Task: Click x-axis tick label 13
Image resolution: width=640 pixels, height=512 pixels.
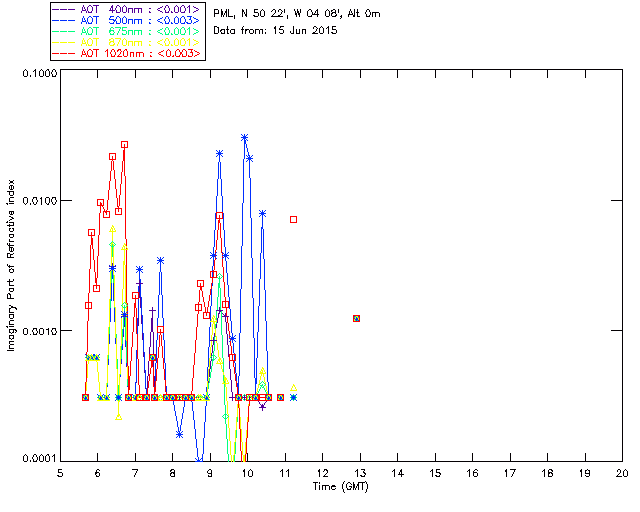Action: (x=360, y=473)
